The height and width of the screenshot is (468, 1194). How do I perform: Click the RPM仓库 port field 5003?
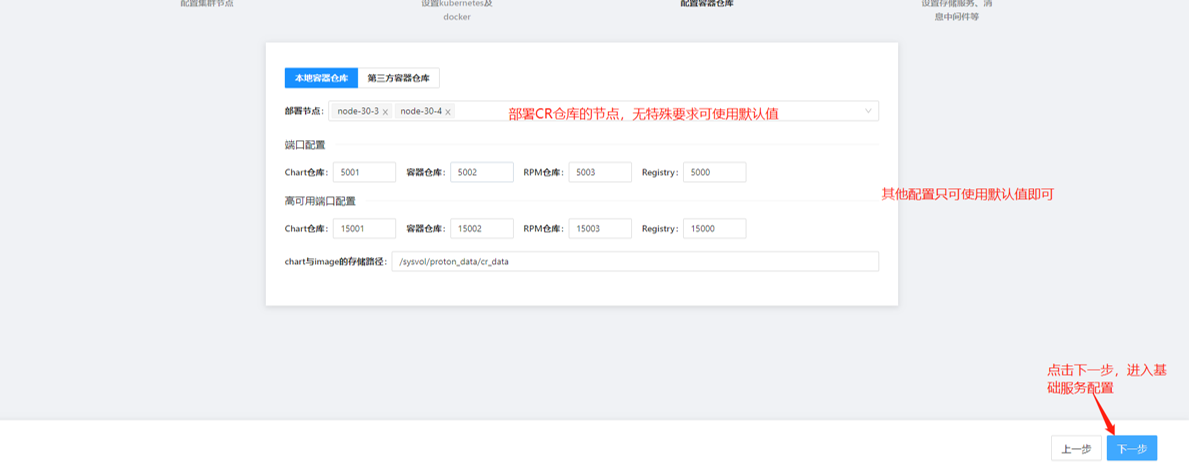click(599, 172)
